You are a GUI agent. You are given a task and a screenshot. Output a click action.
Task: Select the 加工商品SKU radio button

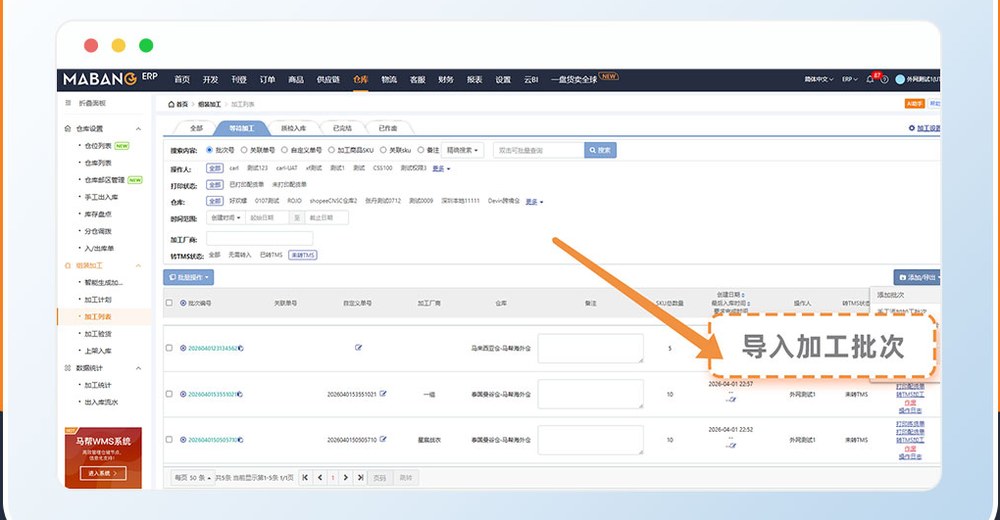click(x=331, y=150)
